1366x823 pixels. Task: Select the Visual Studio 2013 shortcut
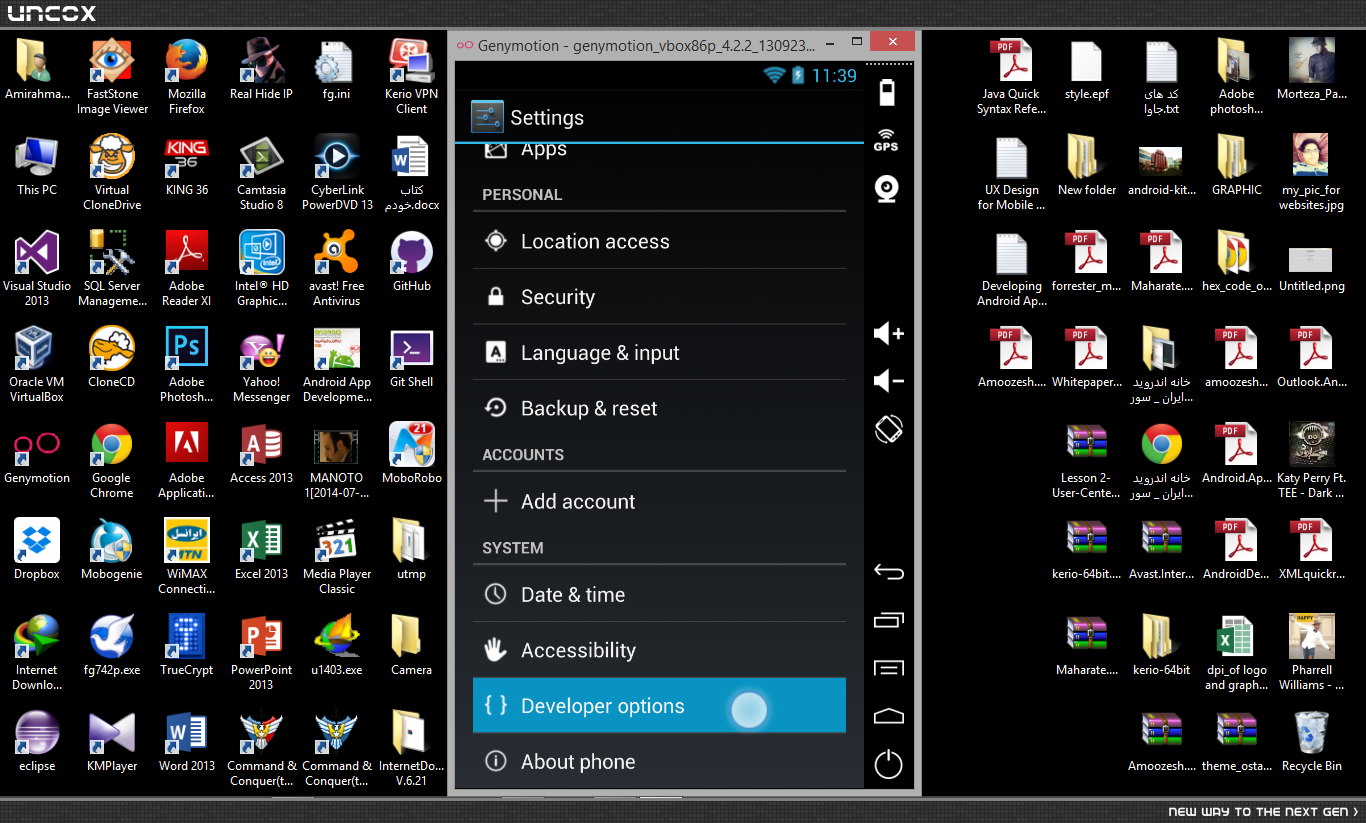(37, 269)
